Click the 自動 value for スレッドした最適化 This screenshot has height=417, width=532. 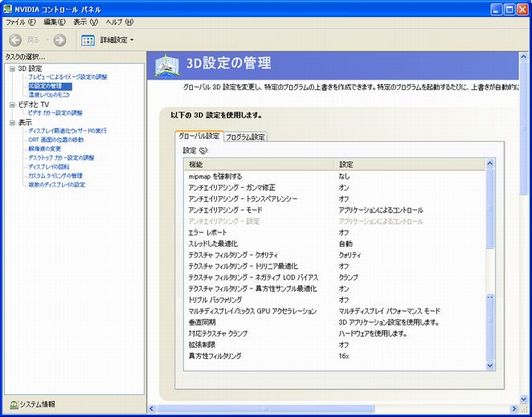345,244
